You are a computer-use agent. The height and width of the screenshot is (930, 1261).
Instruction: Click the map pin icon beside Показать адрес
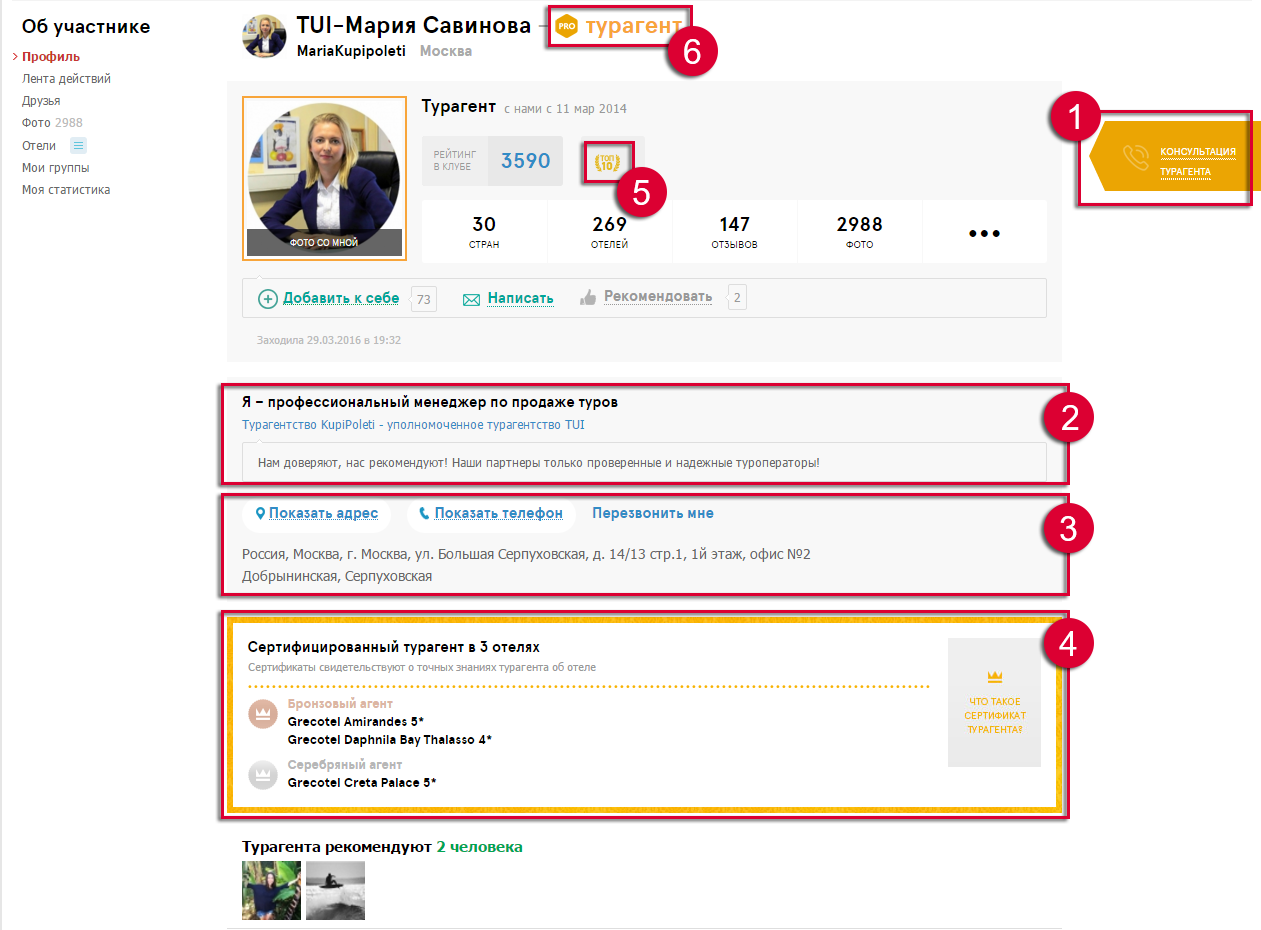click(x=261, y=513)
